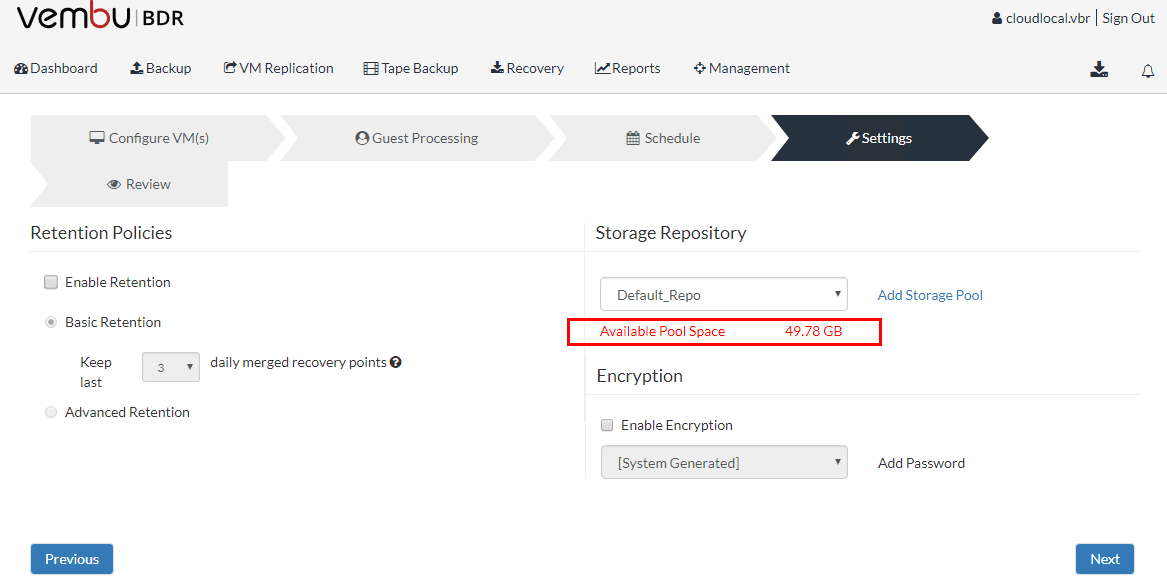Open the Tape Backup menu
This screenshot has height=586, width=1167.
(x=410, y=68)
